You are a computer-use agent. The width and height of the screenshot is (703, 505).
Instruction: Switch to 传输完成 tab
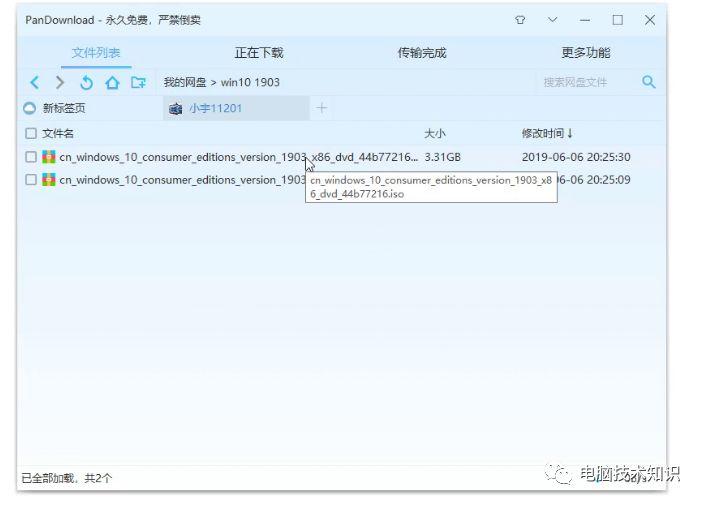pyautogui.click(x=422, y=53)
